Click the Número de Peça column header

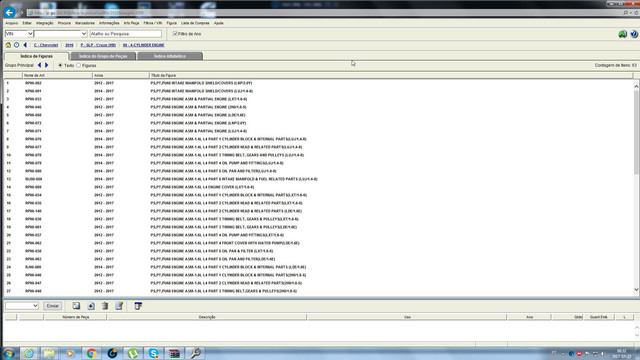(x=76, y=317)
